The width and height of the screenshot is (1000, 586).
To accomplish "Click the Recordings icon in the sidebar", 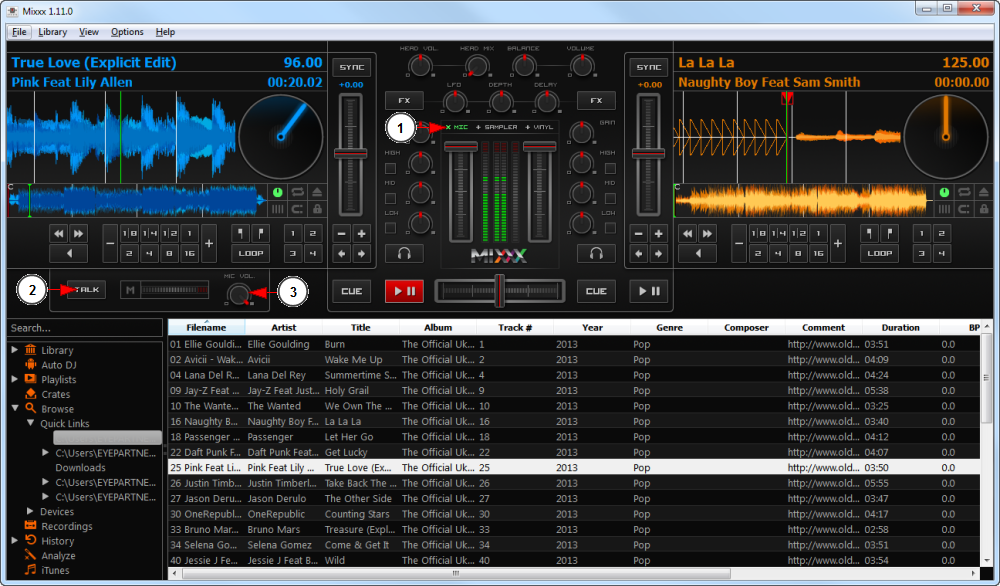I will pyautogui.click(x=31, y=526).
